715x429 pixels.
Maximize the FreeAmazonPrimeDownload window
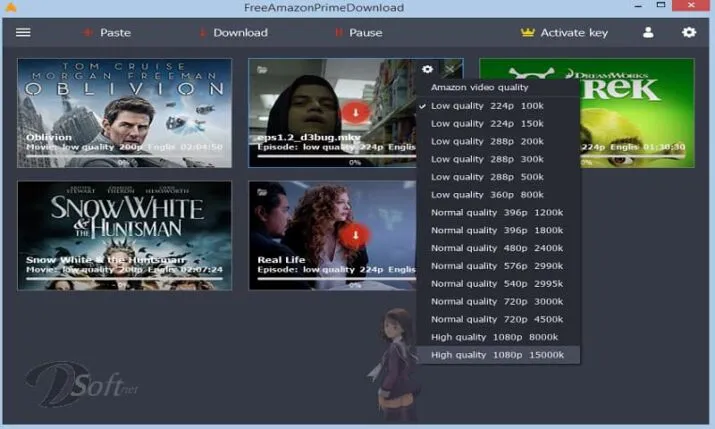(x=661, y=5)
